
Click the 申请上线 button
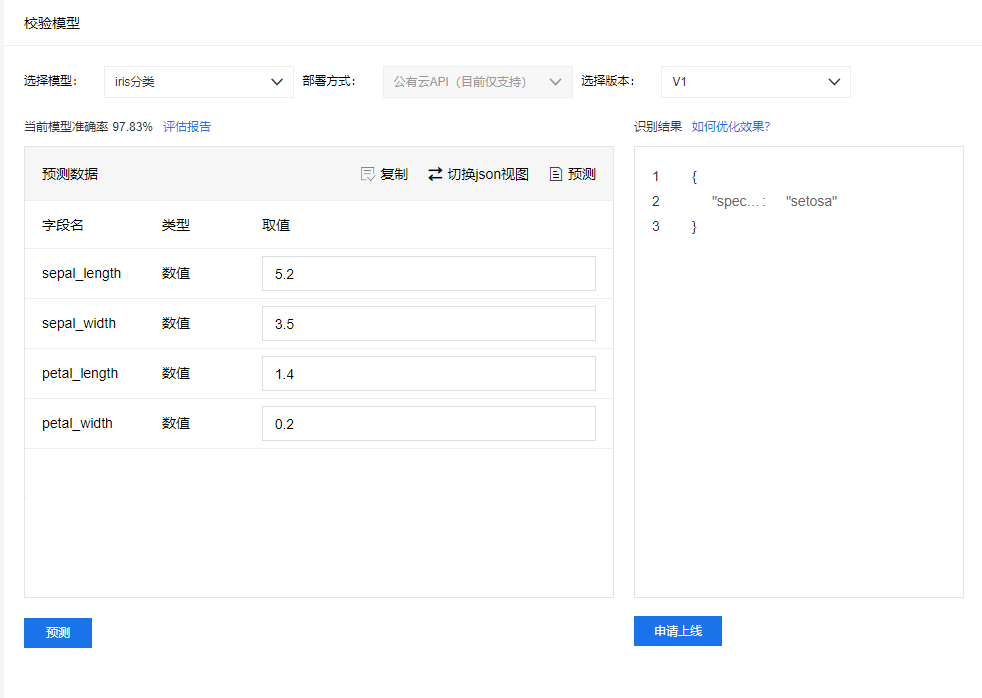(678, 631)
